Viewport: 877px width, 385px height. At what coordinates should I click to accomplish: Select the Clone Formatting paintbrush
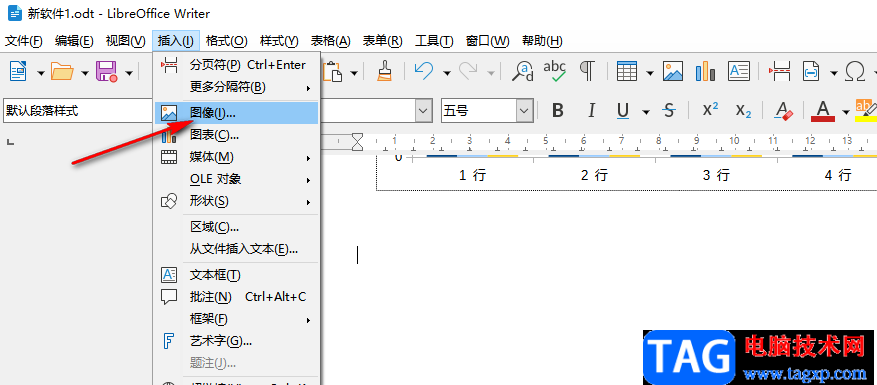coord(384,72)
